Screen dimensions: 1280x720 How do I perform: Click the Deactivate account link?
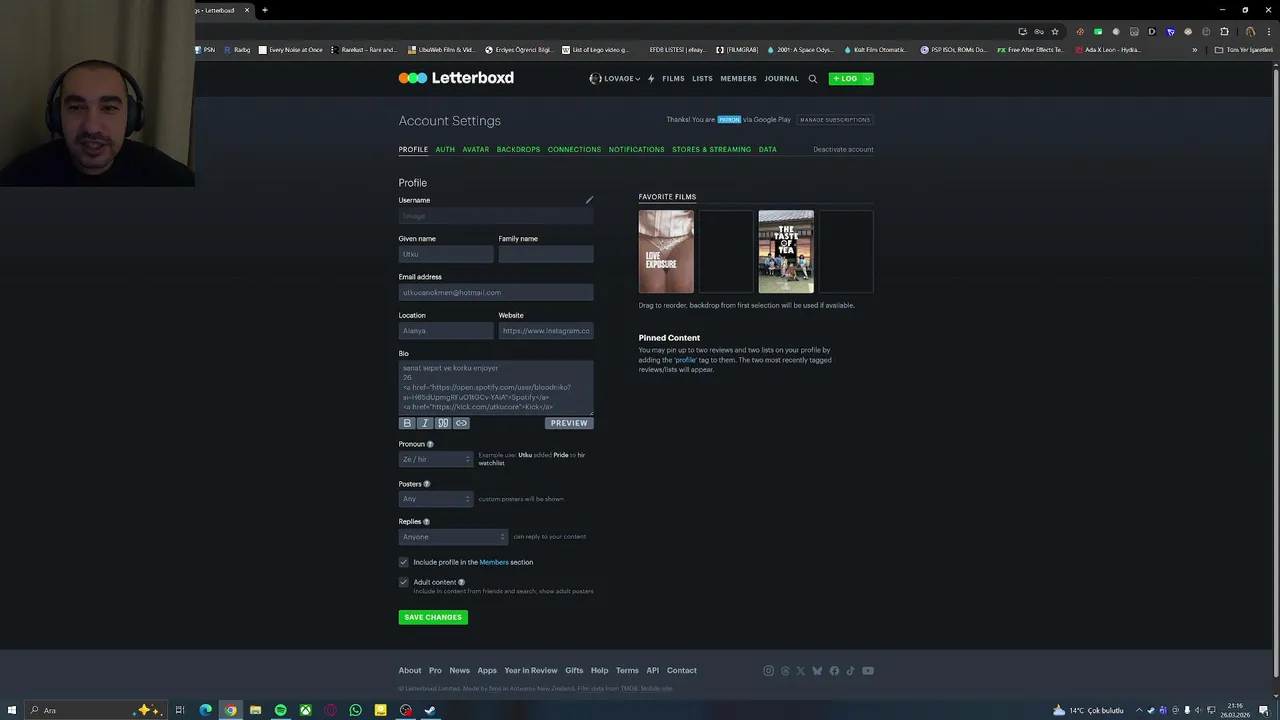click(x=843, y=149)
